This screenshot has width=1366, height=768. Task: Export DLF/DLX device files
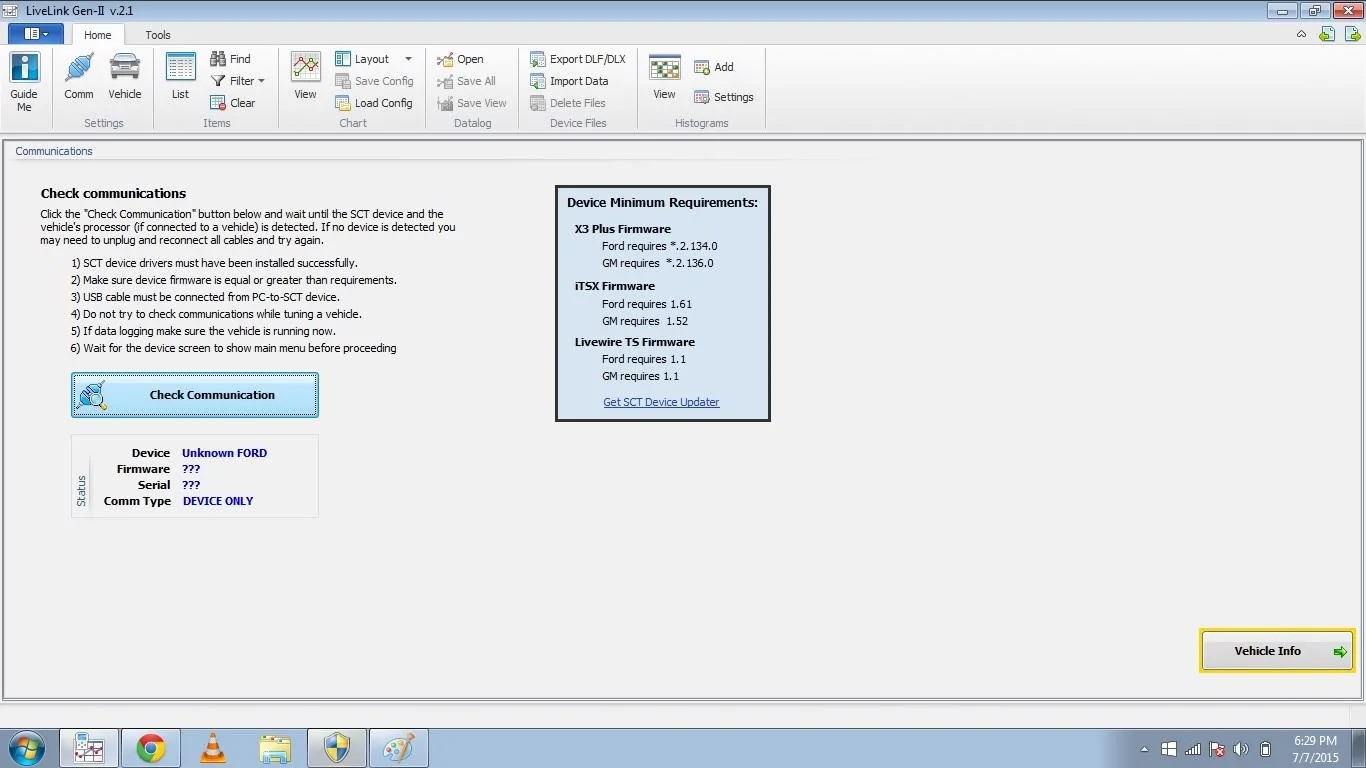pyautogui.click(x=578, y=59)
